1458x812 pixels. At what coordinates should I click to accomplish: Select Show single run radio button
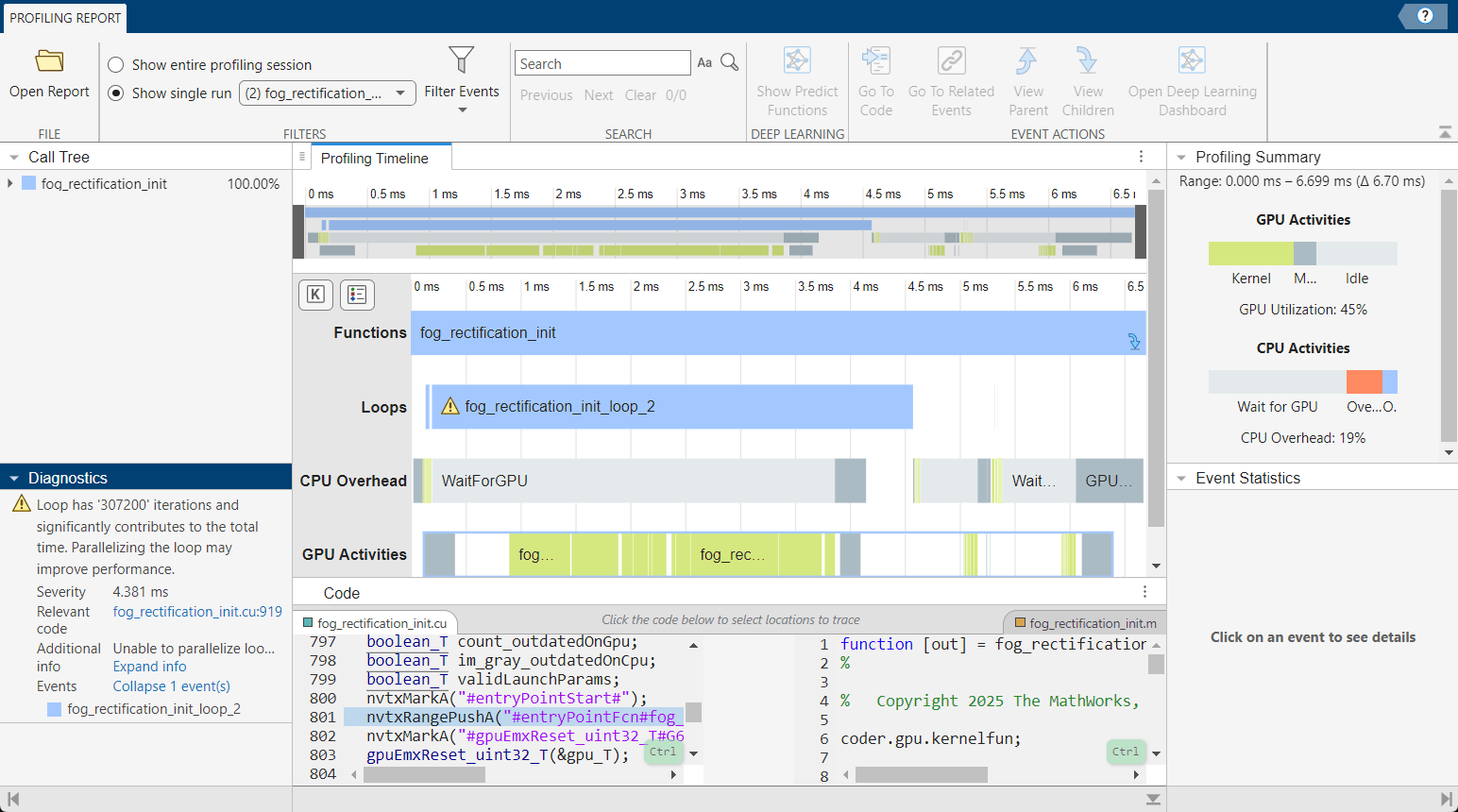[x=116, y=93]
